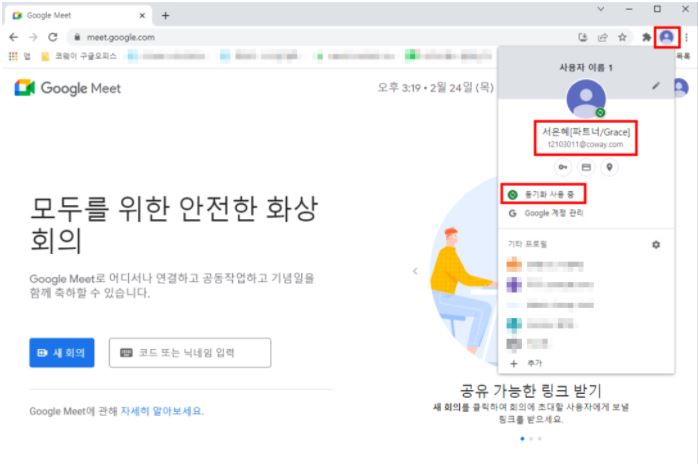Open addresses location pin icon

[609, 167]
